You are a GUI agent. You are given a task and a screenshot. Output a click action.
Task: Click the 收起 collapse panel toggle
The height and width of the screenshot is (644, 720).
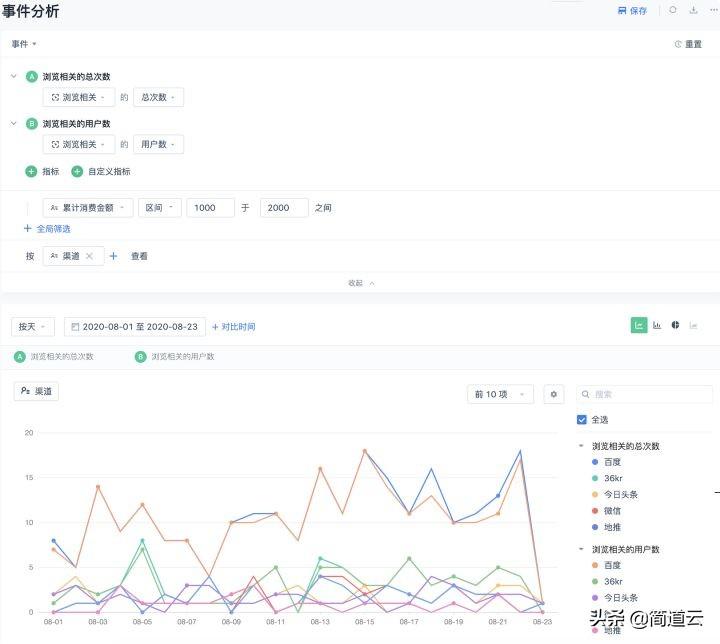pos(361,283)
